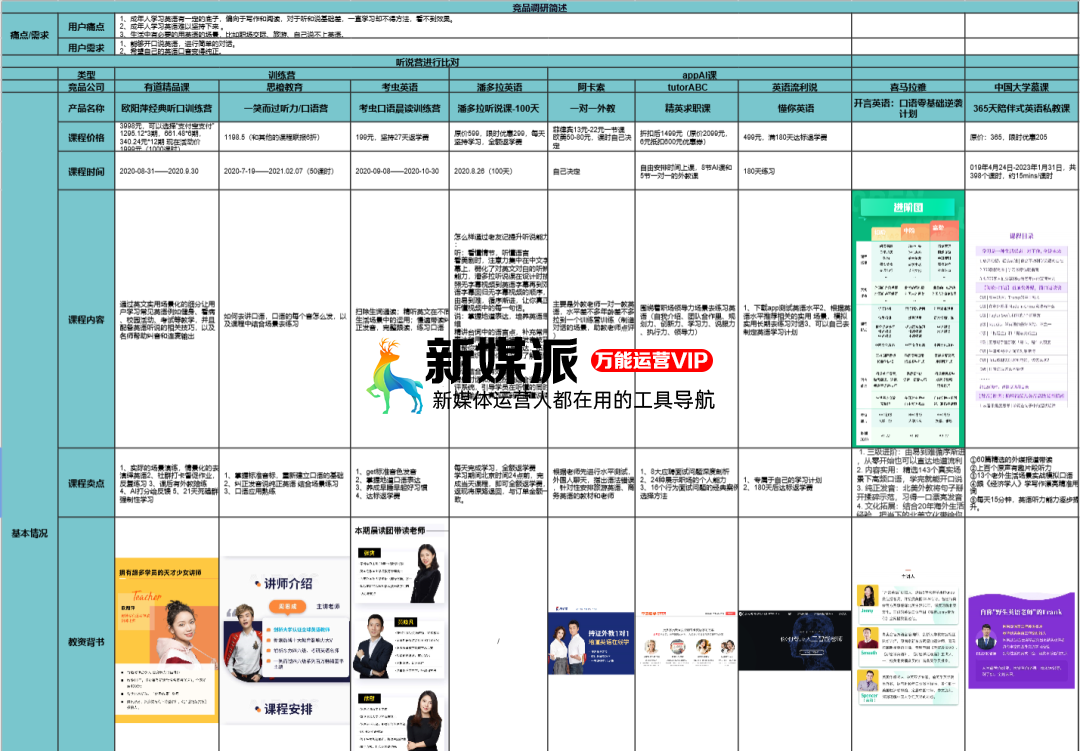
Task: Open the purple Frank teacher image
Action: pos(1021,641)
